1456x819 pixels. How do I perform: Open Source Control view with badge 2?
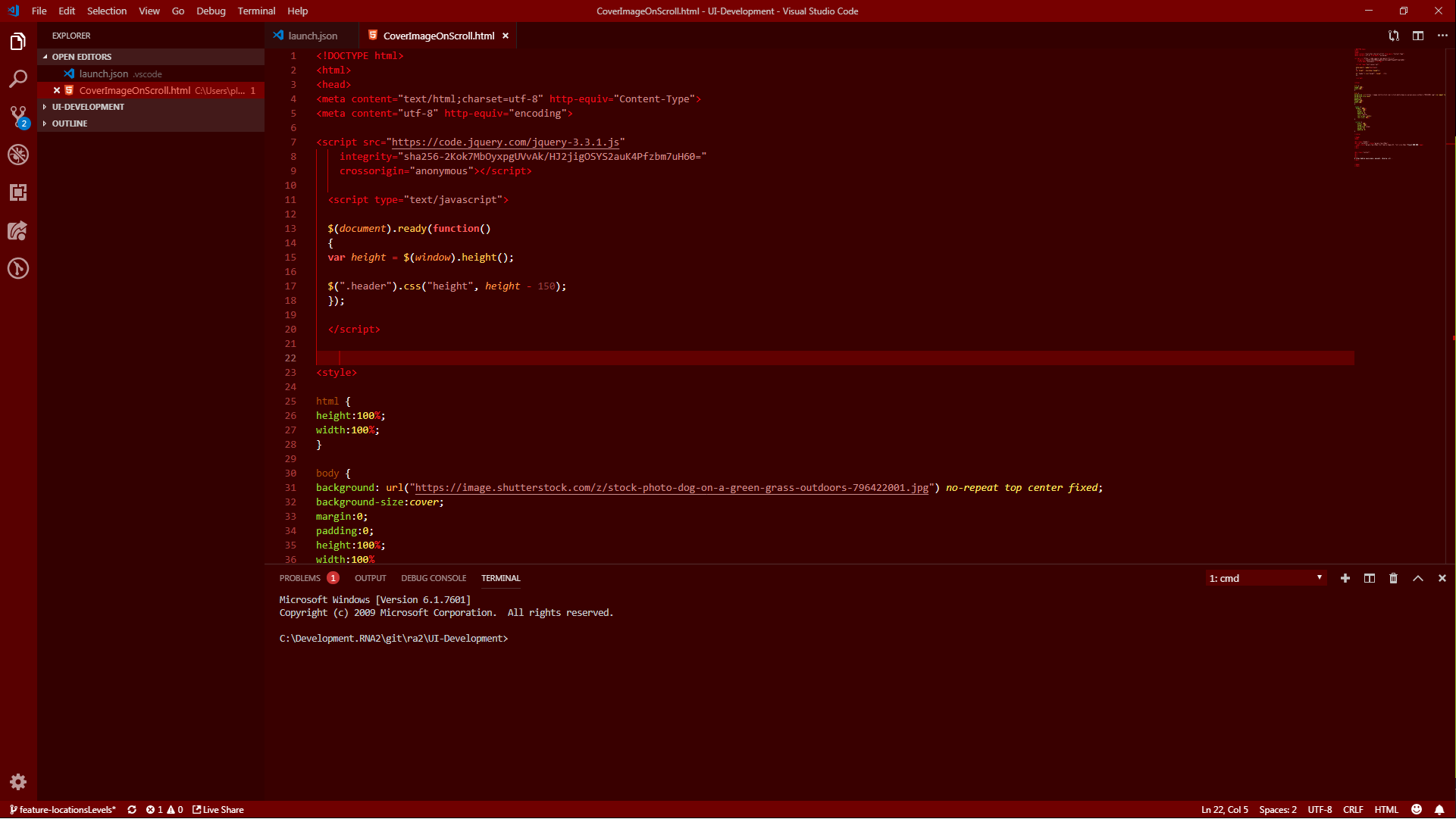18,117
